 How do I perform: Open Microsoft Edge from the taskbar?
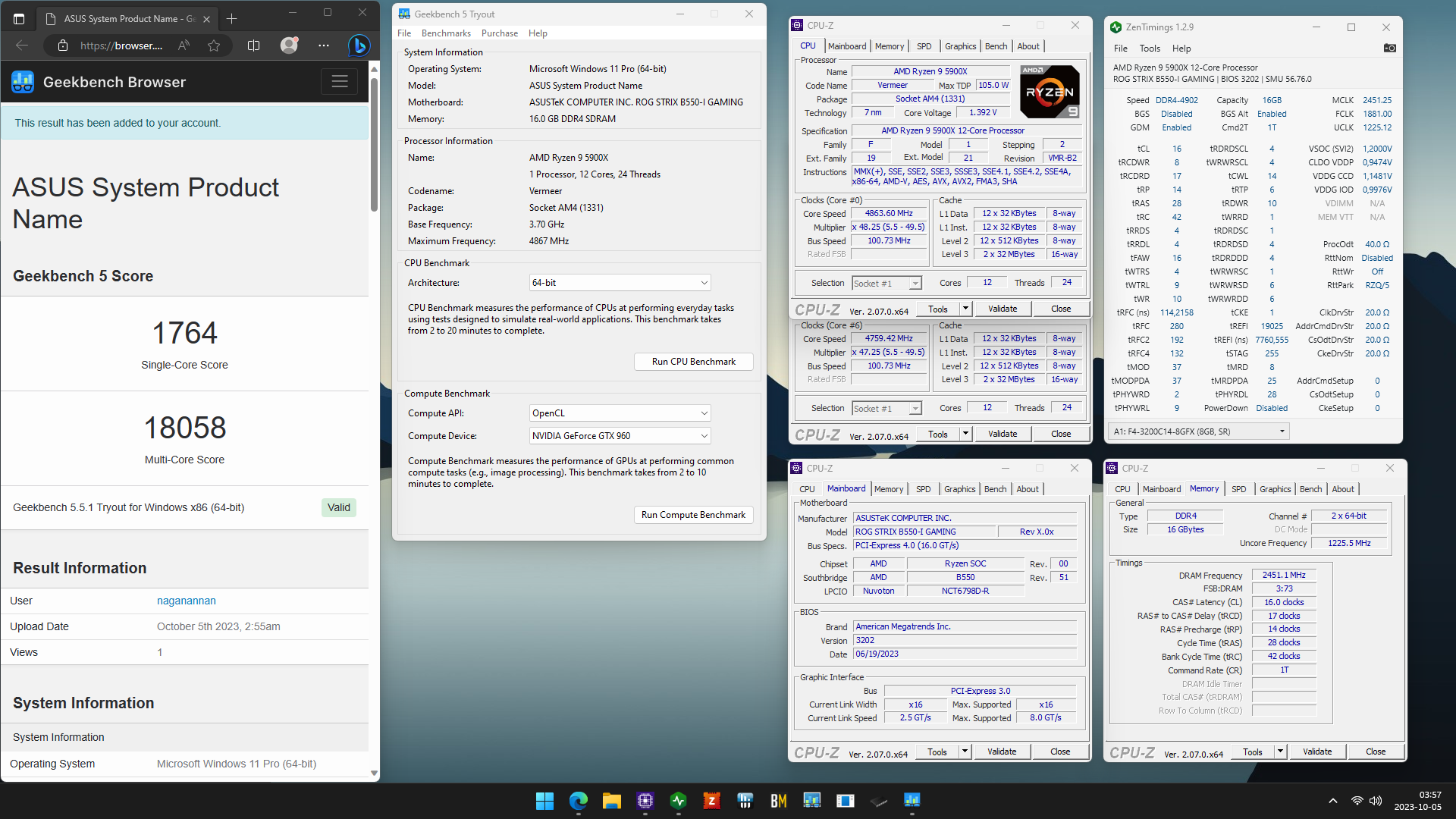[x=579, y=801]
